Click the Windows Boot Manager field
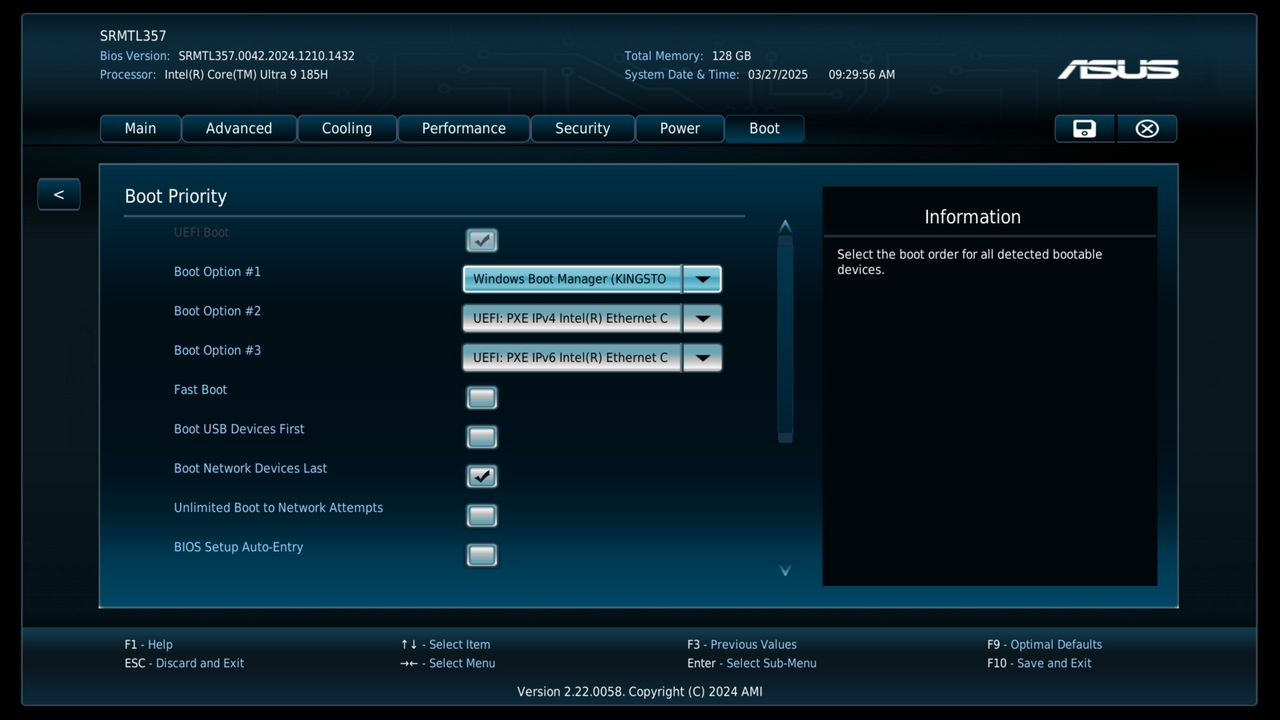Screen dimensions: 1280x720 [572, 279]
